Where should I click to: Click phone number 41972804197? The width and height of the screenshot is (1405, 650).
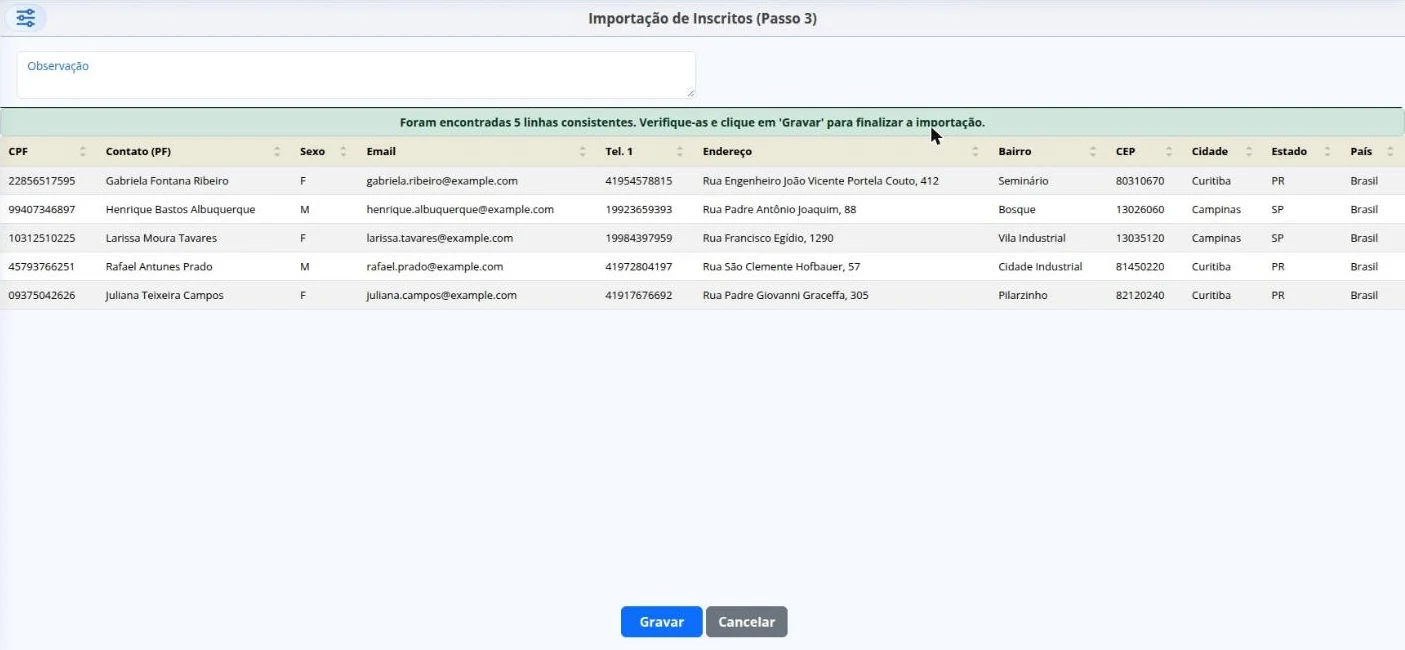639,267
